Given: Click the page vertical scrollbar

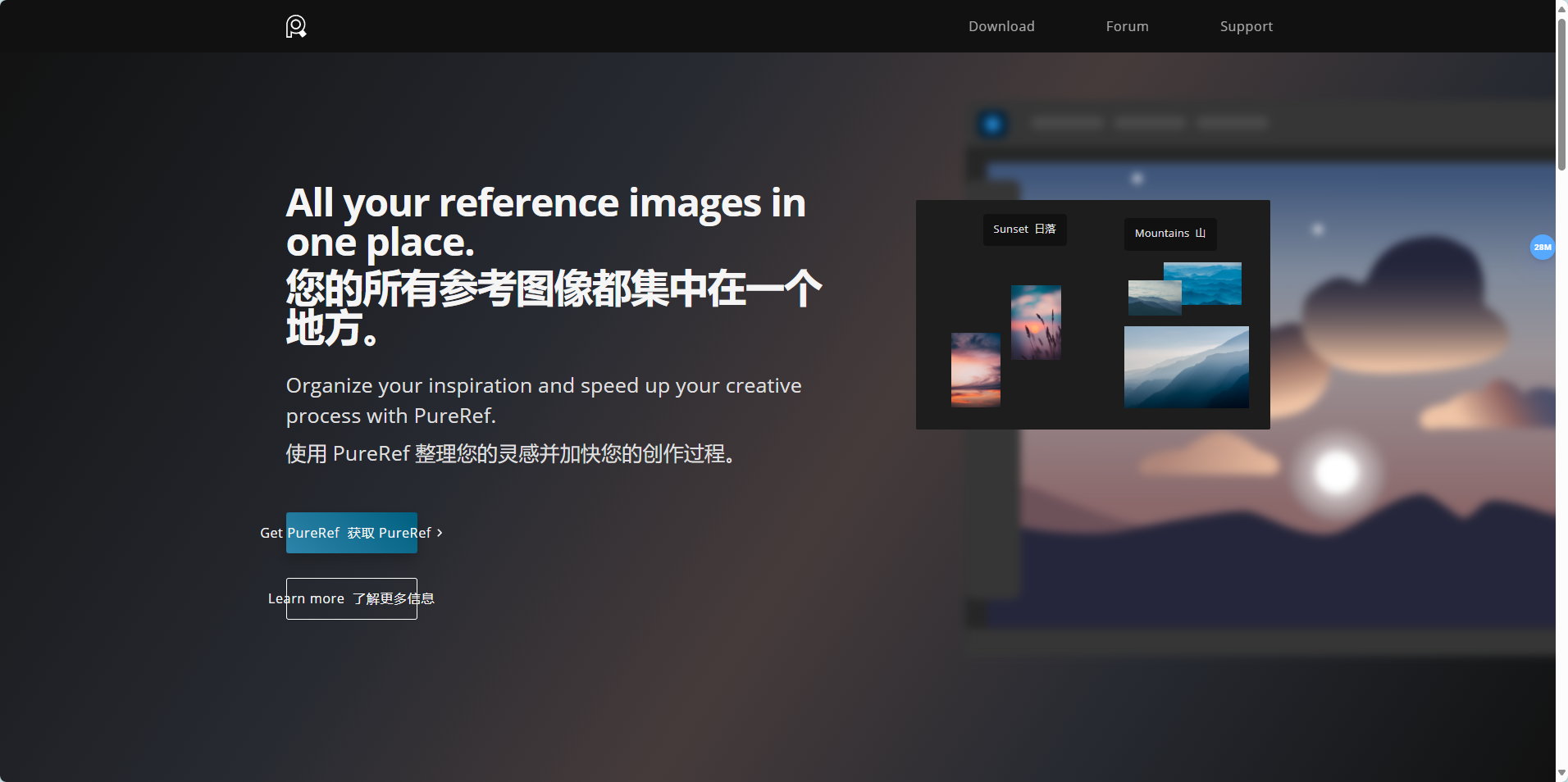Looking at the screenshot, I should 1561,94.
